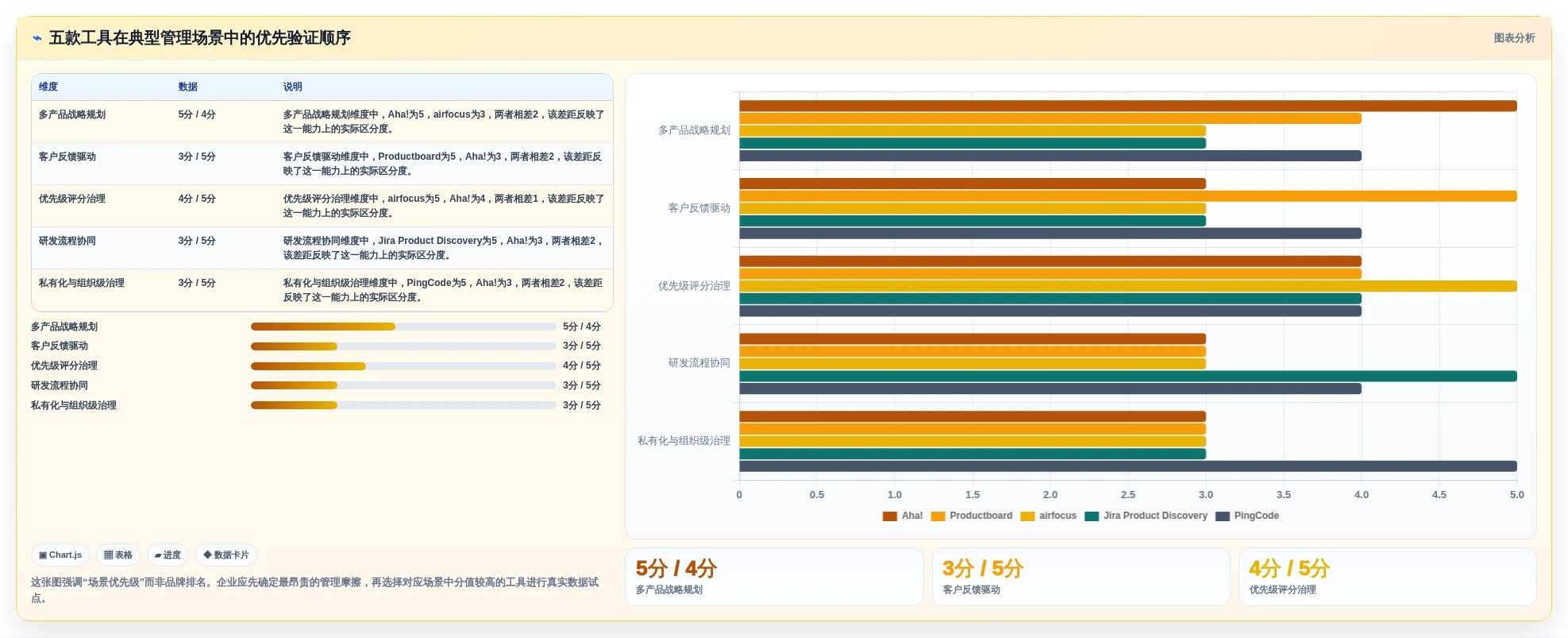Click the 5分 / 4分 data card

774,577
